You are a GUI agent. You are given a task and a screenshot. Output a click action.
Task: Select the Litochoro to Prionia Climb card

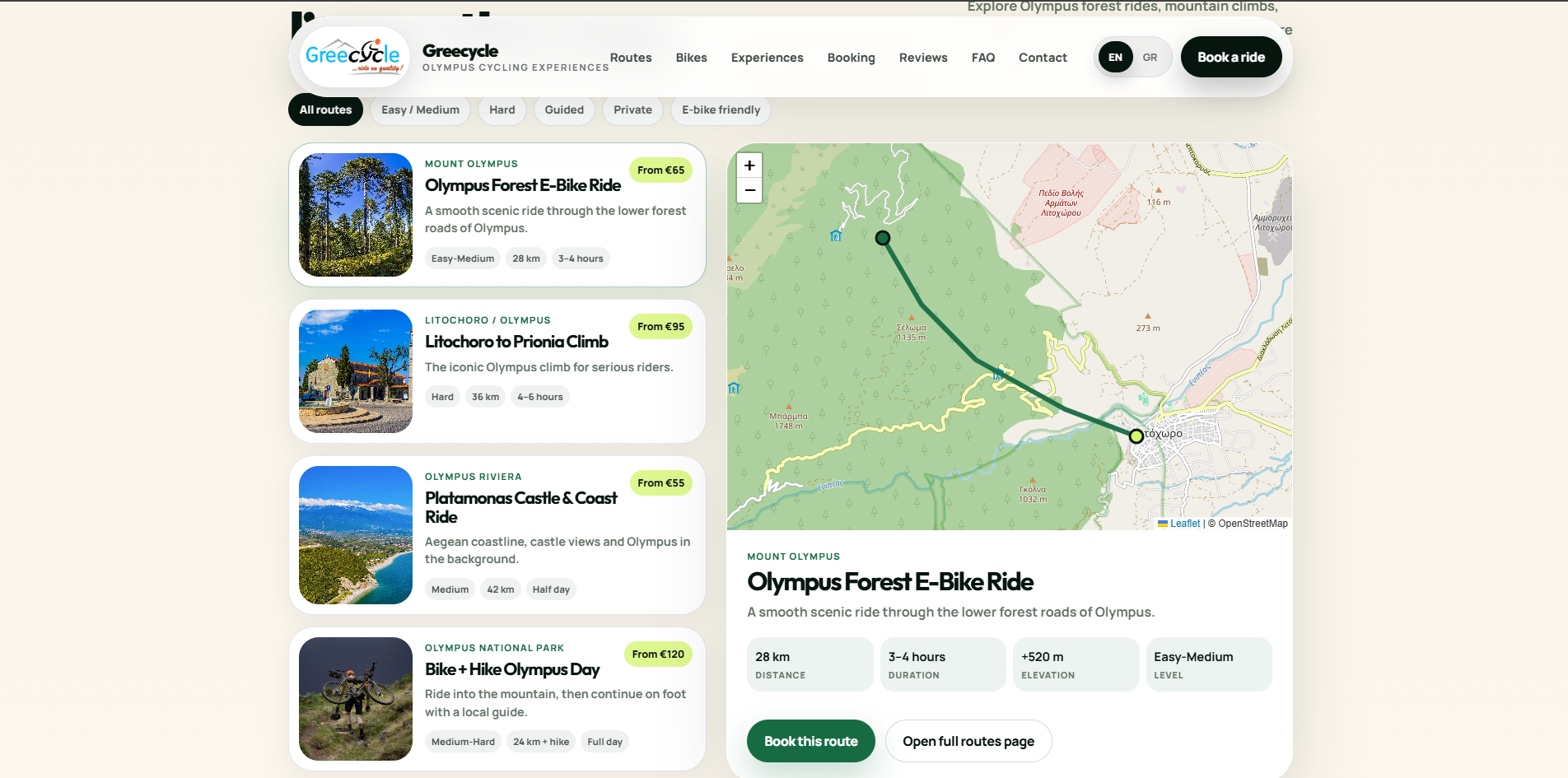tap(497, 371)
